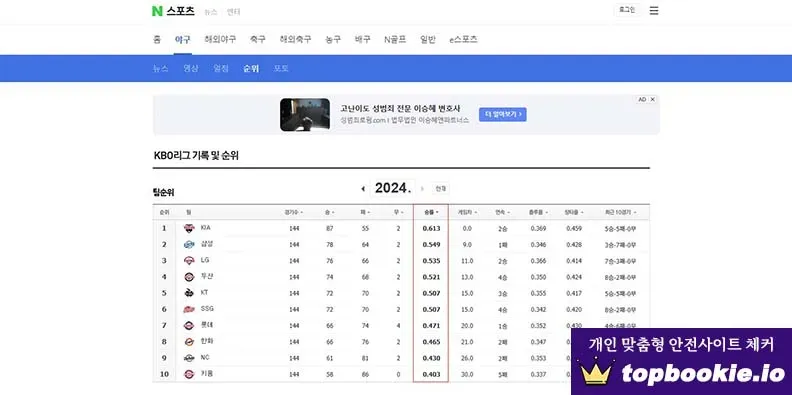The width and height of the screenshot is (792, 395).
Task: Open 뉴스 in blue sub-navigation
Action: pyautogui.click(x=161, y=68)
